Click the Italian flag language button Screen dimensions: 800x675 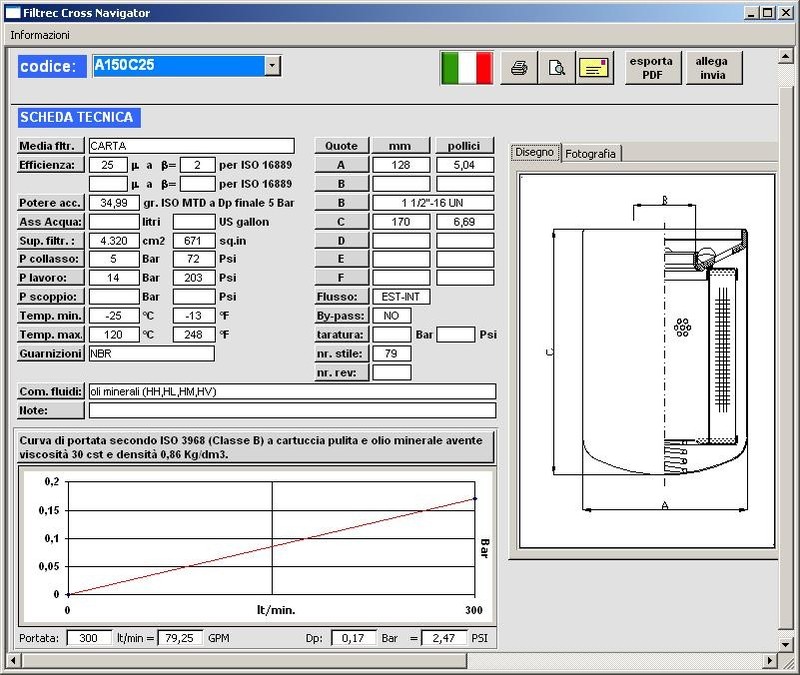click(467, 68)
